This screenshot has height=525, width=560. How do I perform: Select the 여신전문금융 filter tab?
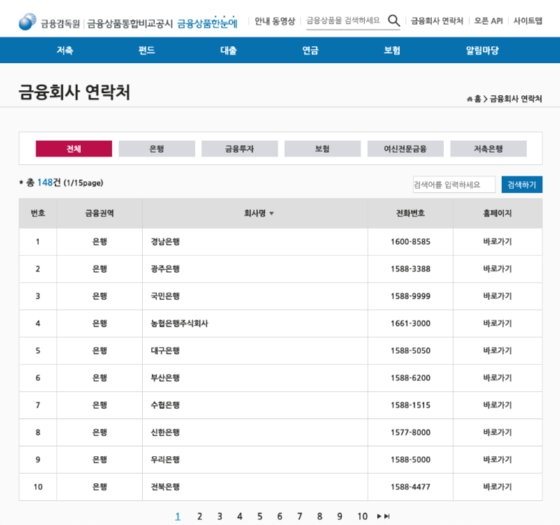tap(405, 149)
